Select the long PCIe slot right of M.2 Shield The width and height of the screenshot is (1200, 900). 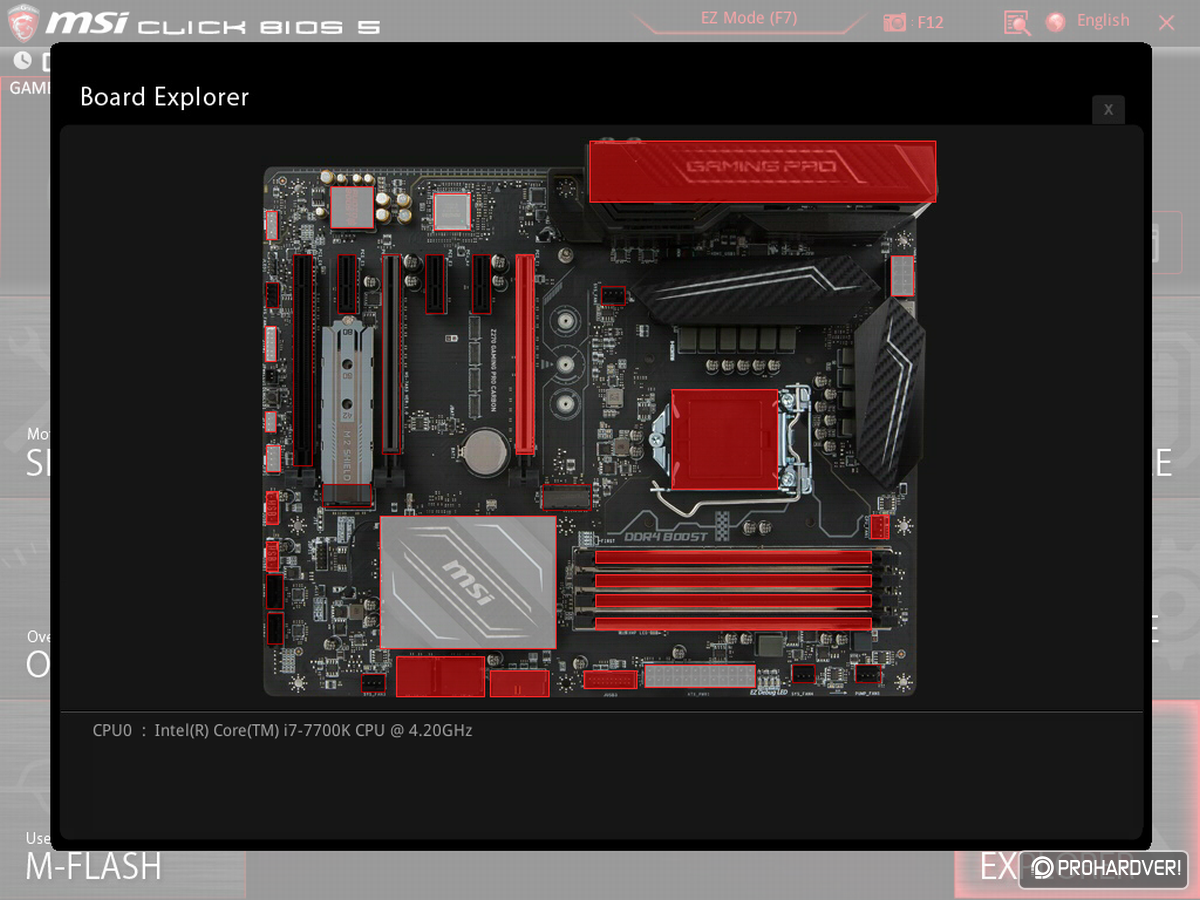pyautogui.click(x=392, y=355)
